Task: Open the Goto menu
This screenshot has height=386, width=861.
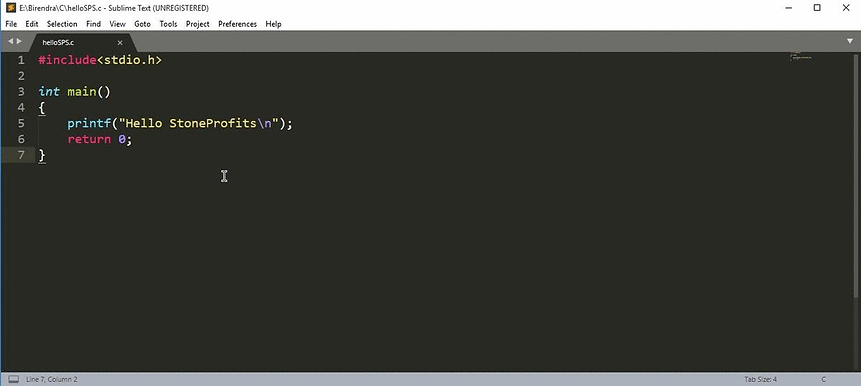Action: tap(142, 24)
